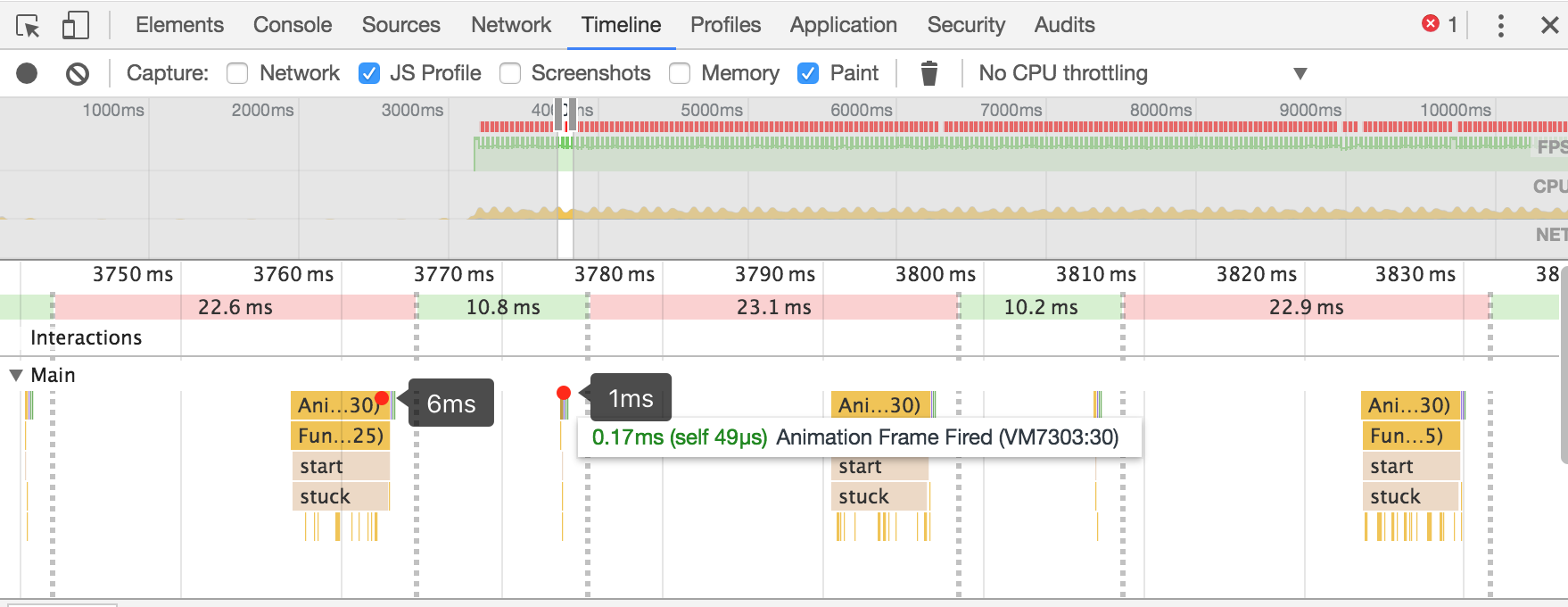Click the red dot beside 1ms tooltip
Screen dimensions: 1568x607
pyautogui.click(x=564, y=393)
